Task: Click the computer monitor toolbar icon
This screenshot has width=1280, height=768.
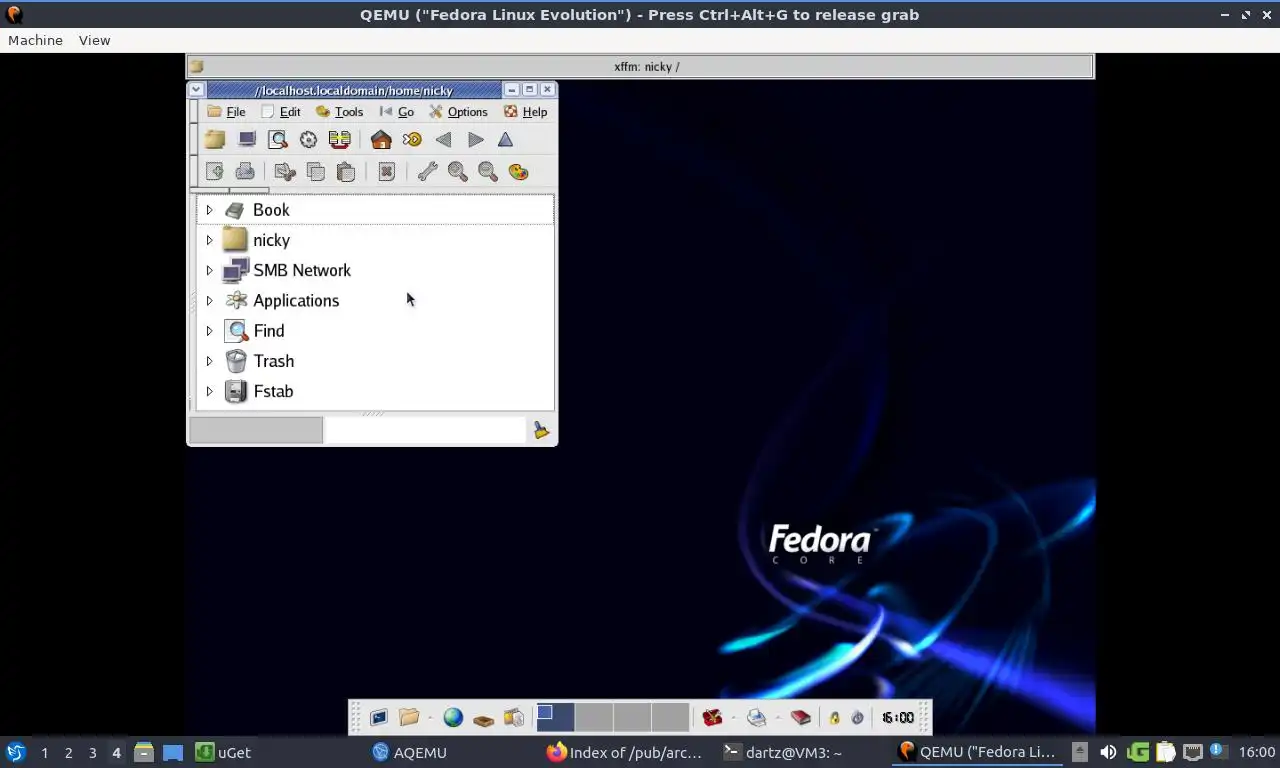Action: tap(247, 140)
